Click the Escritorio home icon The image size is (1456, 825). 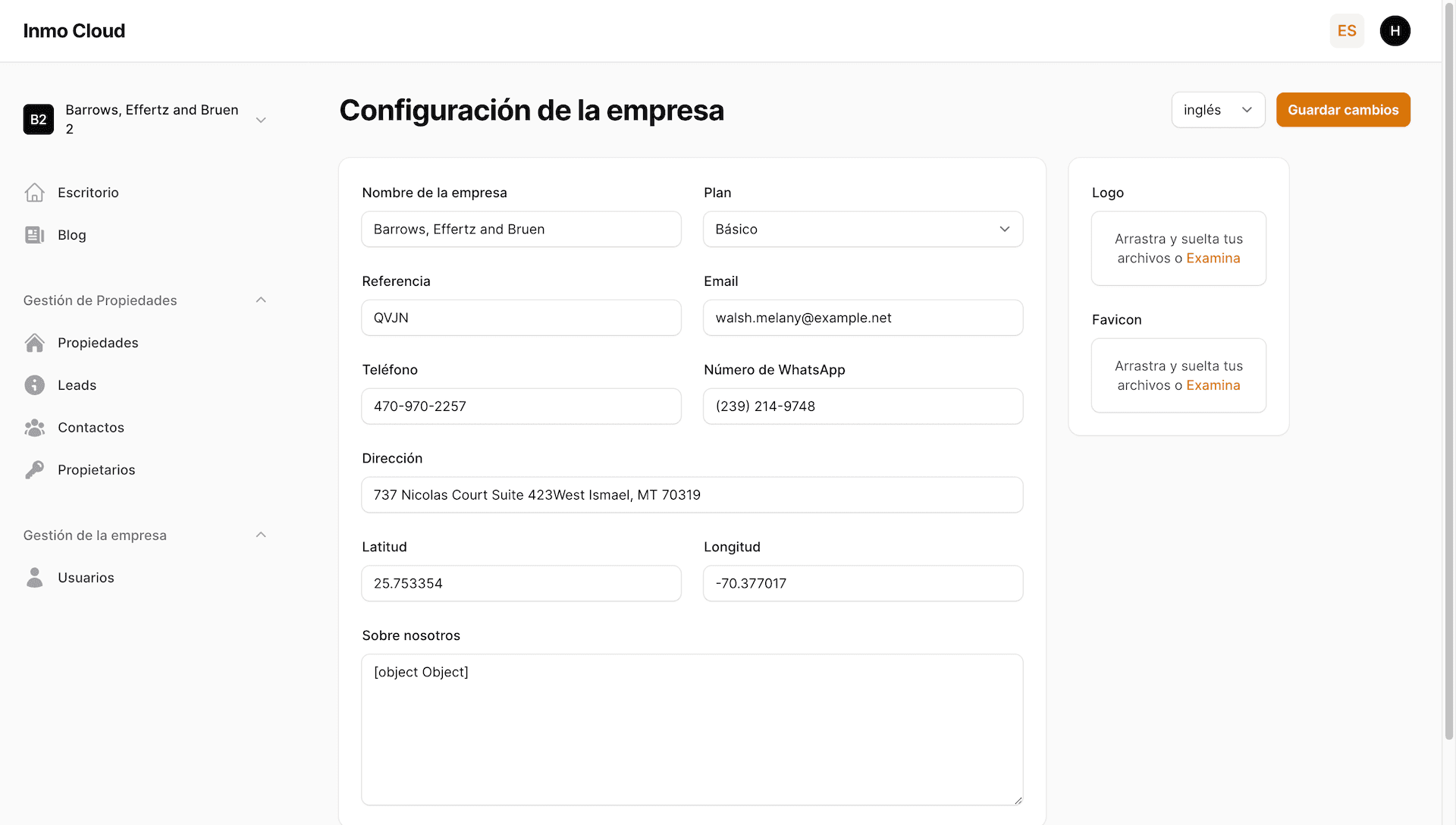34,193
